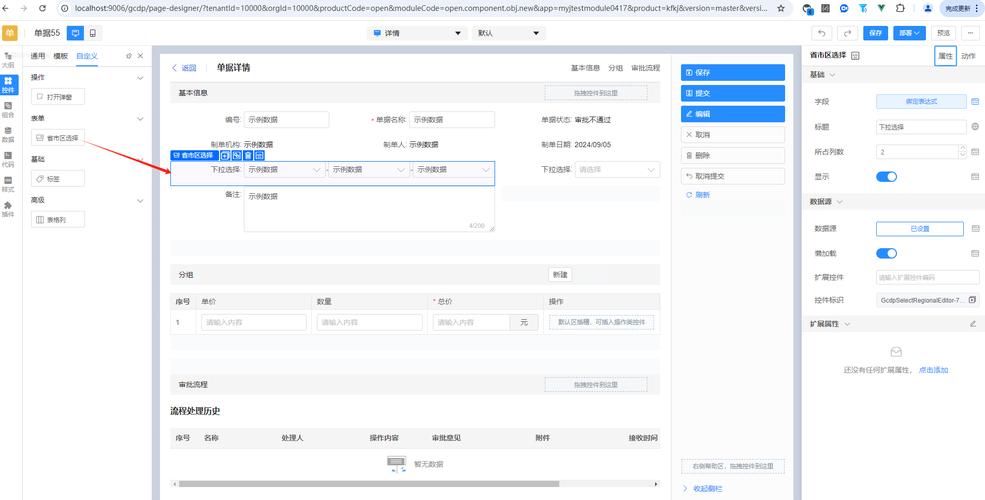Click the copy icon in 控件标识 field
The image size is (985, 500).
pos(972,300)
